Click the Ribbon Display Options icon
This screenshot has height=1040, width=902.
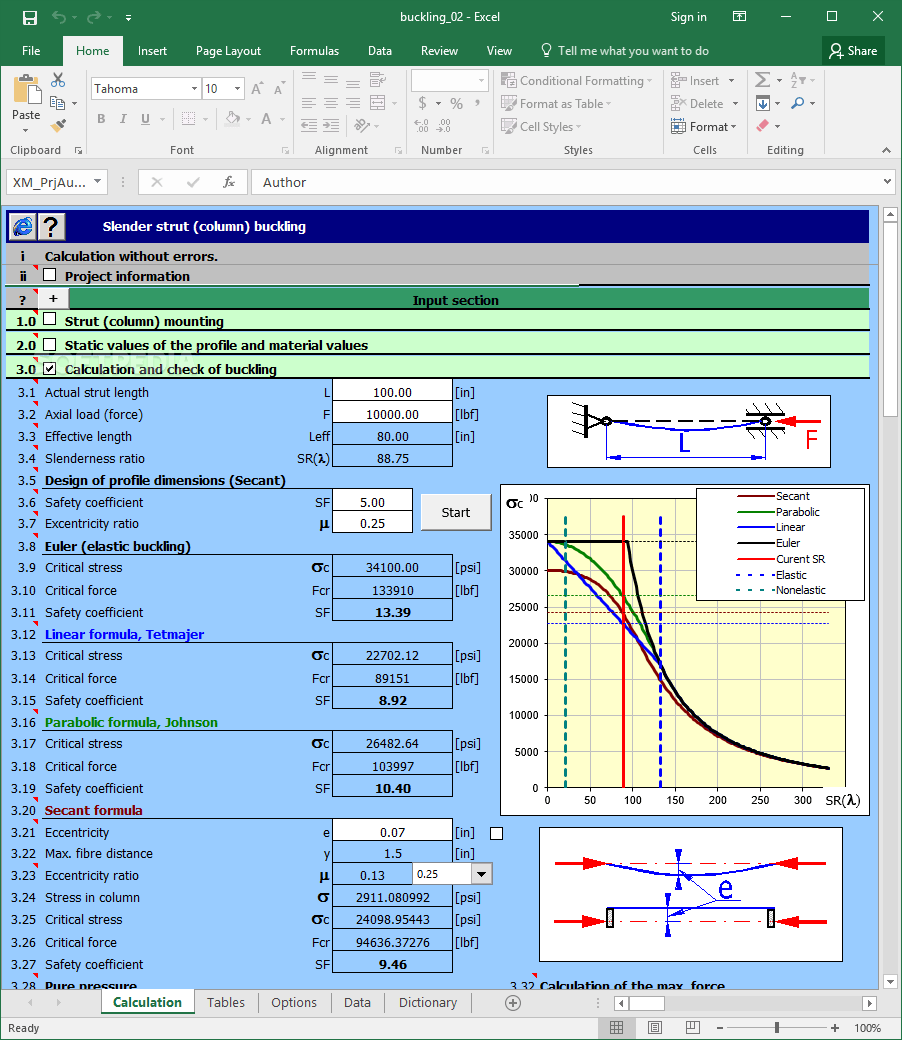coord(740,17)
